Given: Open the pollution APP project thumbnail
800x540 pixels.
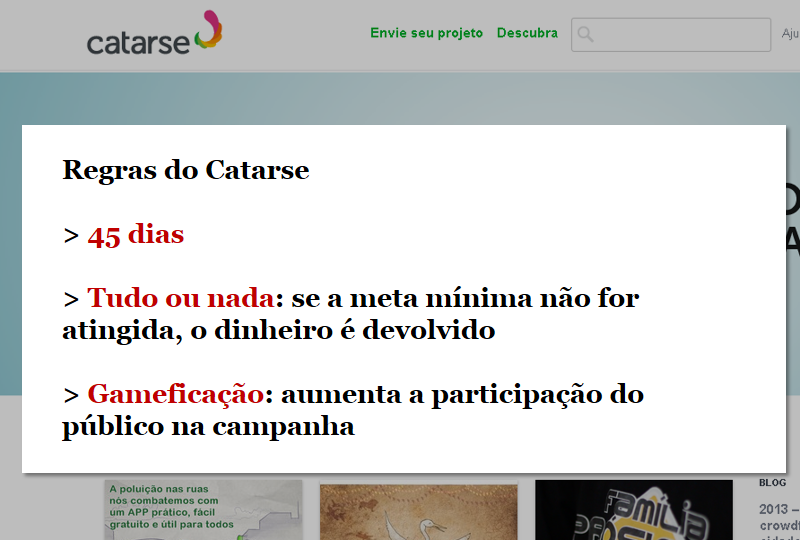Looking at the screenshot, I should click(x=203, y=509).
